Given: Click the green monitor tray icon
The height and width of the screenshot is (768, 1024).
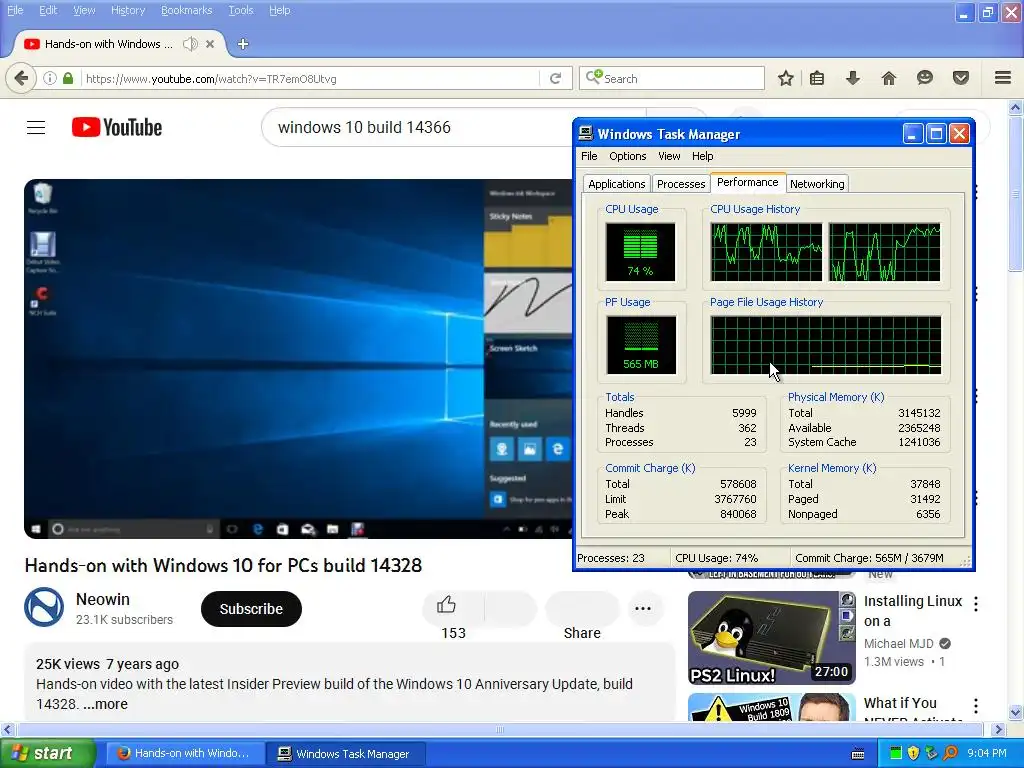Looking at the screenshot, I should (896, 753).
